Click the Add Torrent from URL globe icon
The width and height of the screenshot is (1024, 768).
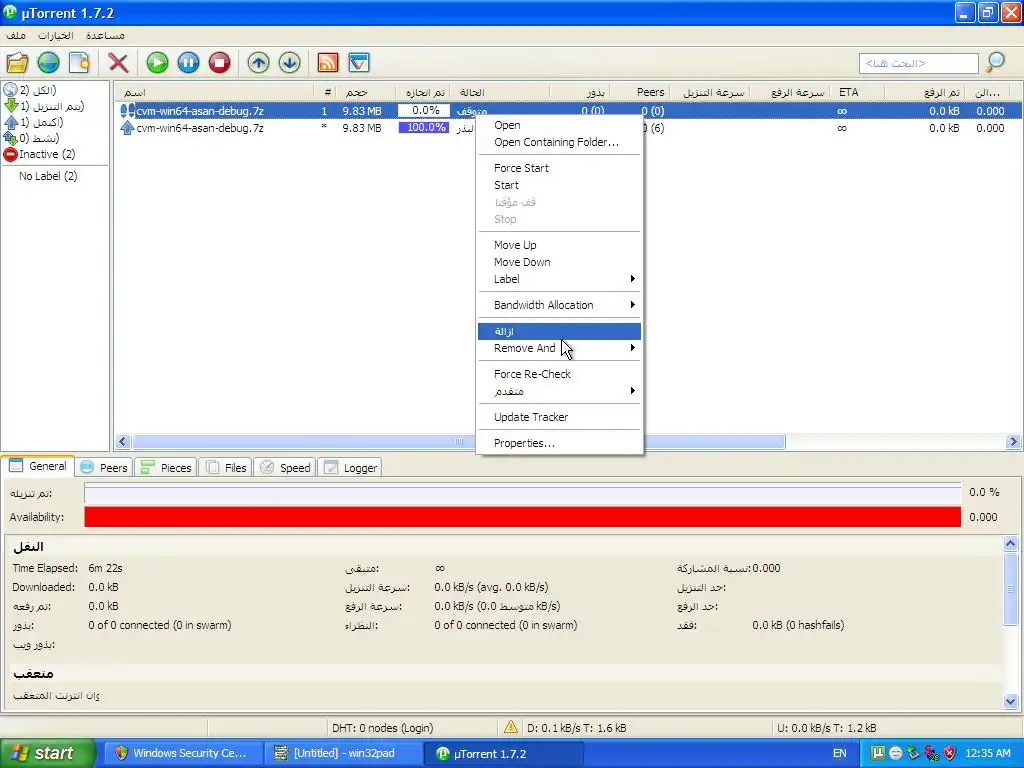coord(48,63)
